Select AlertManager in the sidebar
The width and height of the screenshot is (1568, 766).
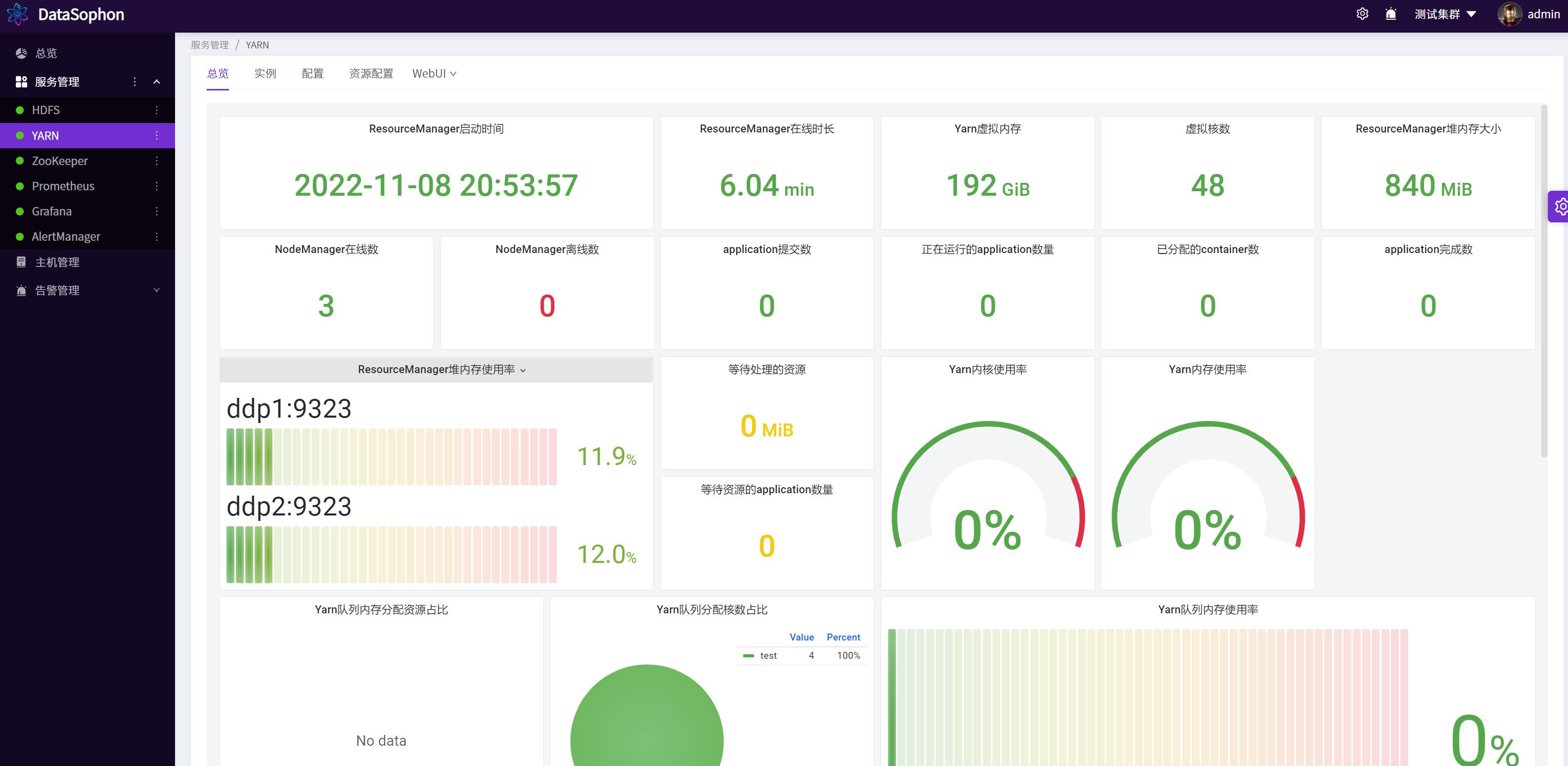[87, 237]
